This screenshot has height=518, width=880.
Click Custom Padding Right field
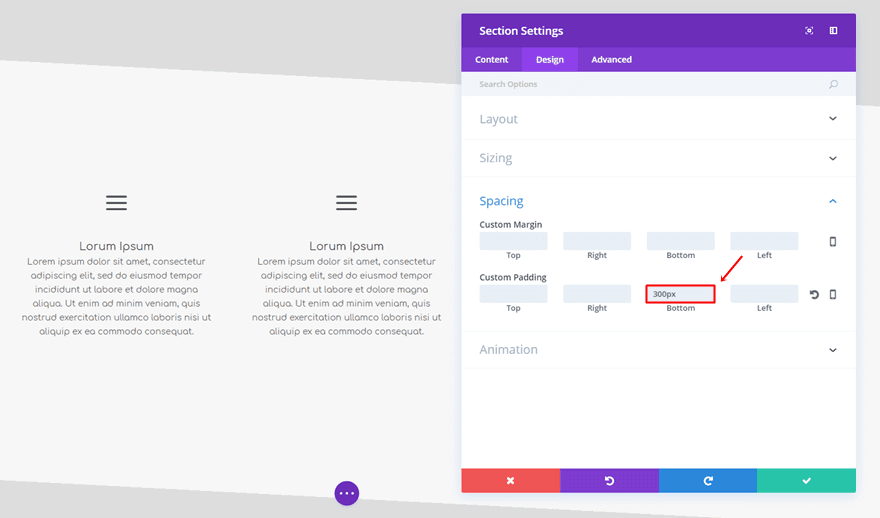[x=597, y=294]
